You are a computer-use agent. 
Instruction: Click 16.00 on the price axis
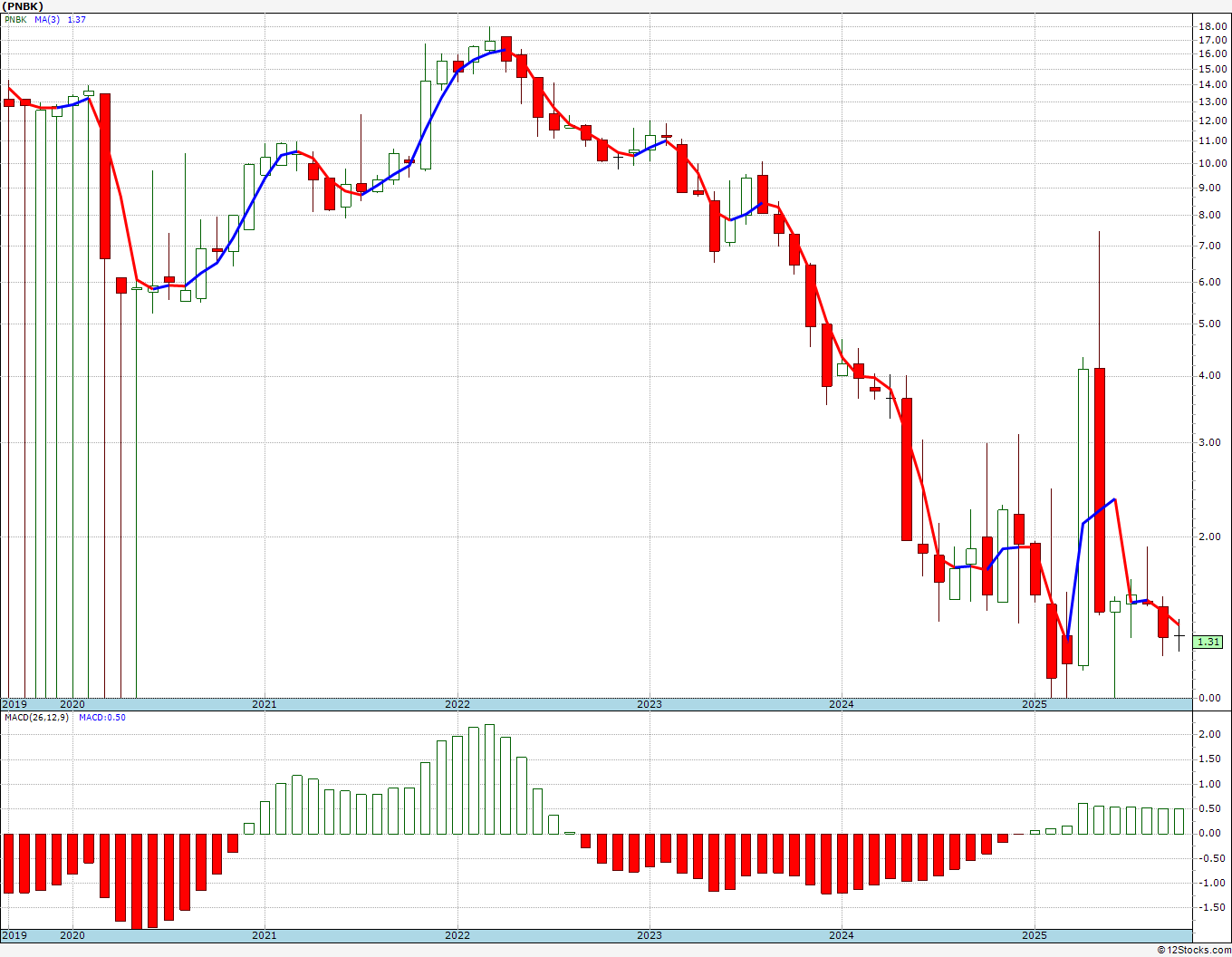(1212, 53)
